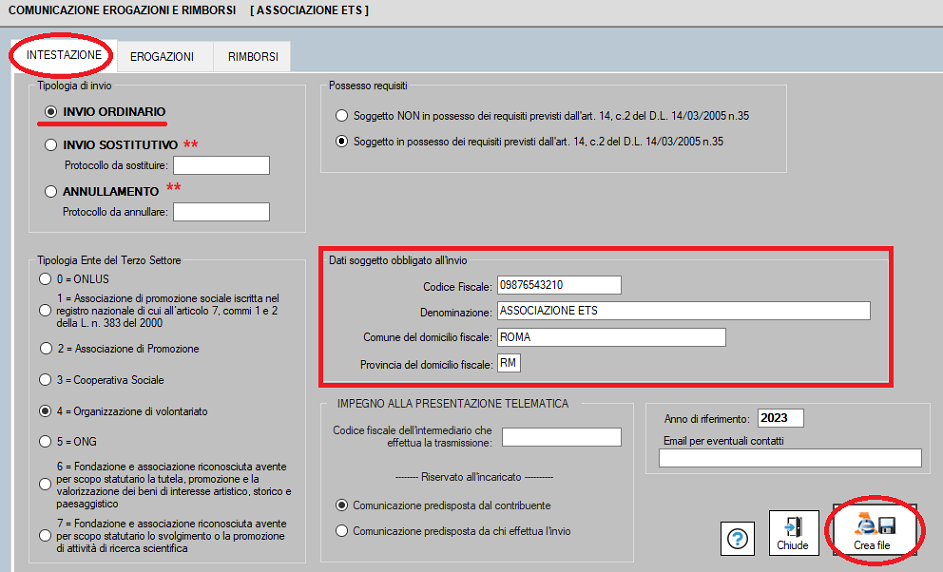The width and height of the screenshot is (943, 572).
Task: Click the 'Anno di riferimento:' label
Action: coord(707,419)
